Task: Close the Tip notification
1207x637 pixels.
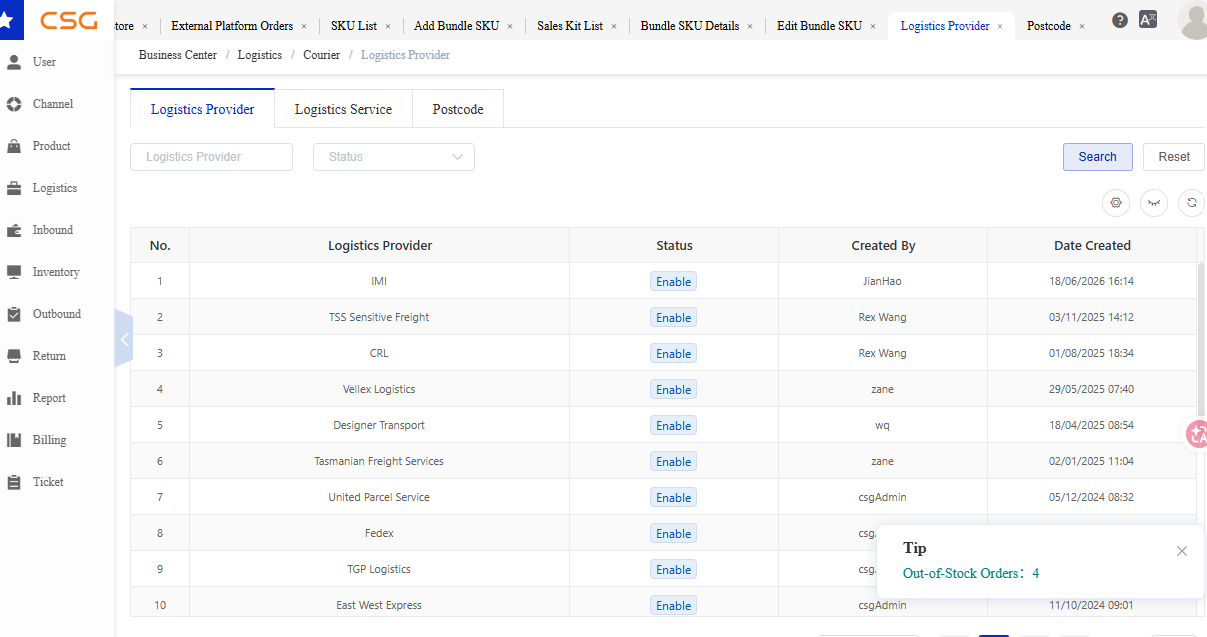Action: tap(1182, 551)
